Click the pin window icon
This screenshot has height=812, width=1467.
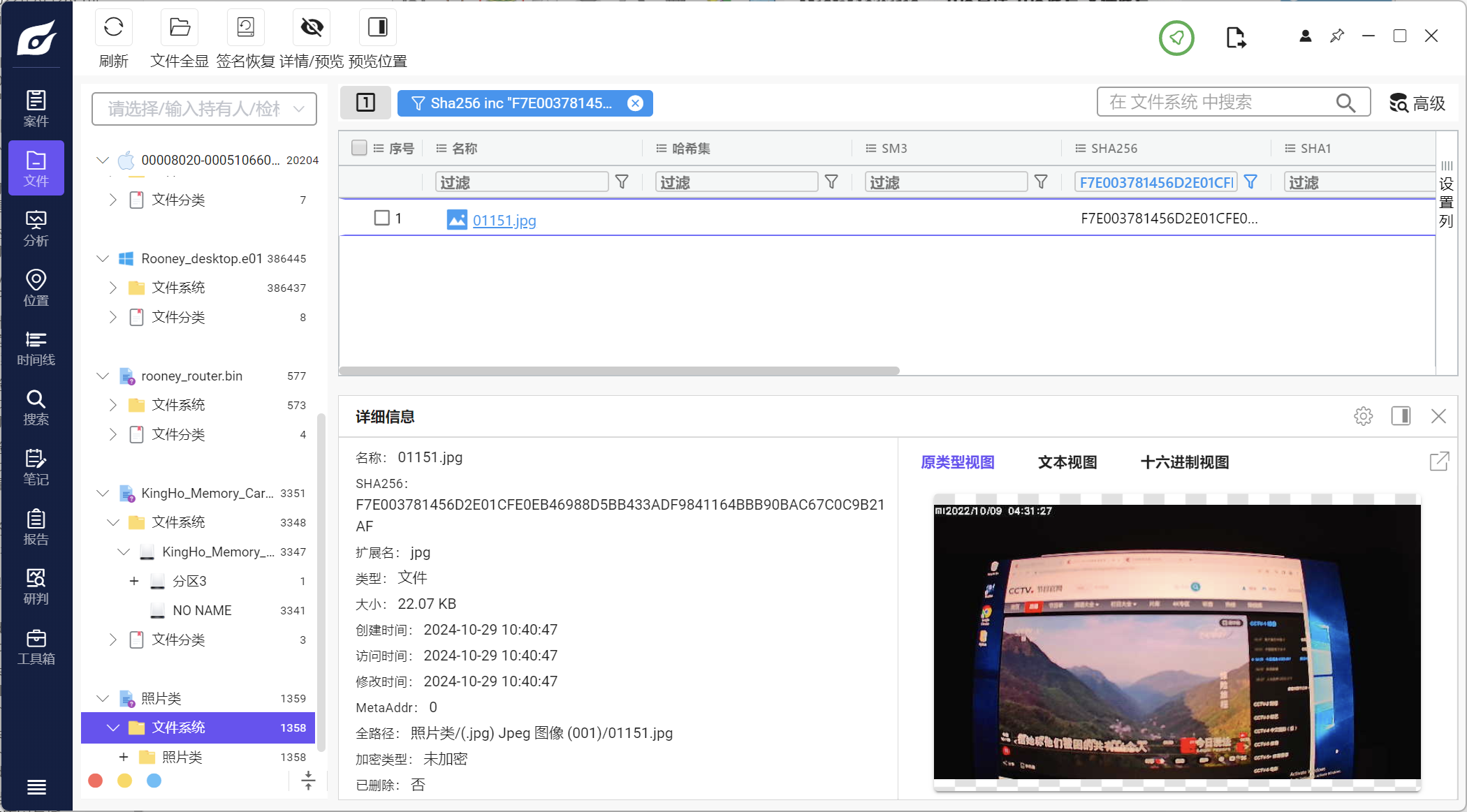1336,36
